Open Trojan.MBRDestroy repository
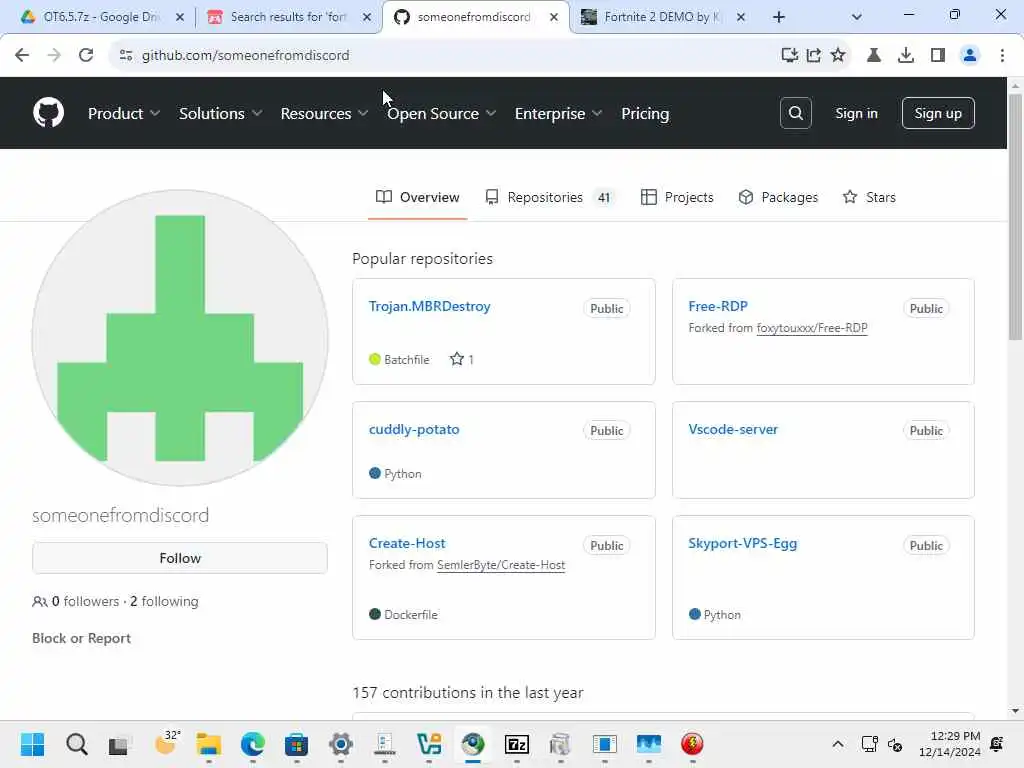The width and height of the screenshot is (1024, 768). click(429, 306)
